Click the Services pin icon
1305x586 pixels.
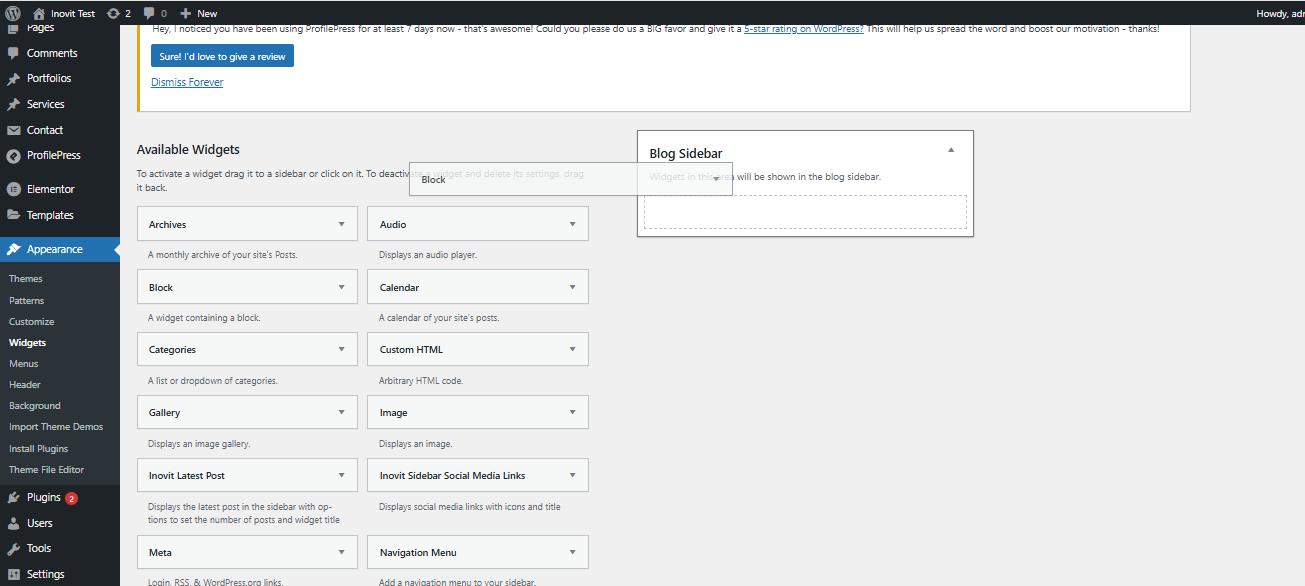(x=13, y=104)
